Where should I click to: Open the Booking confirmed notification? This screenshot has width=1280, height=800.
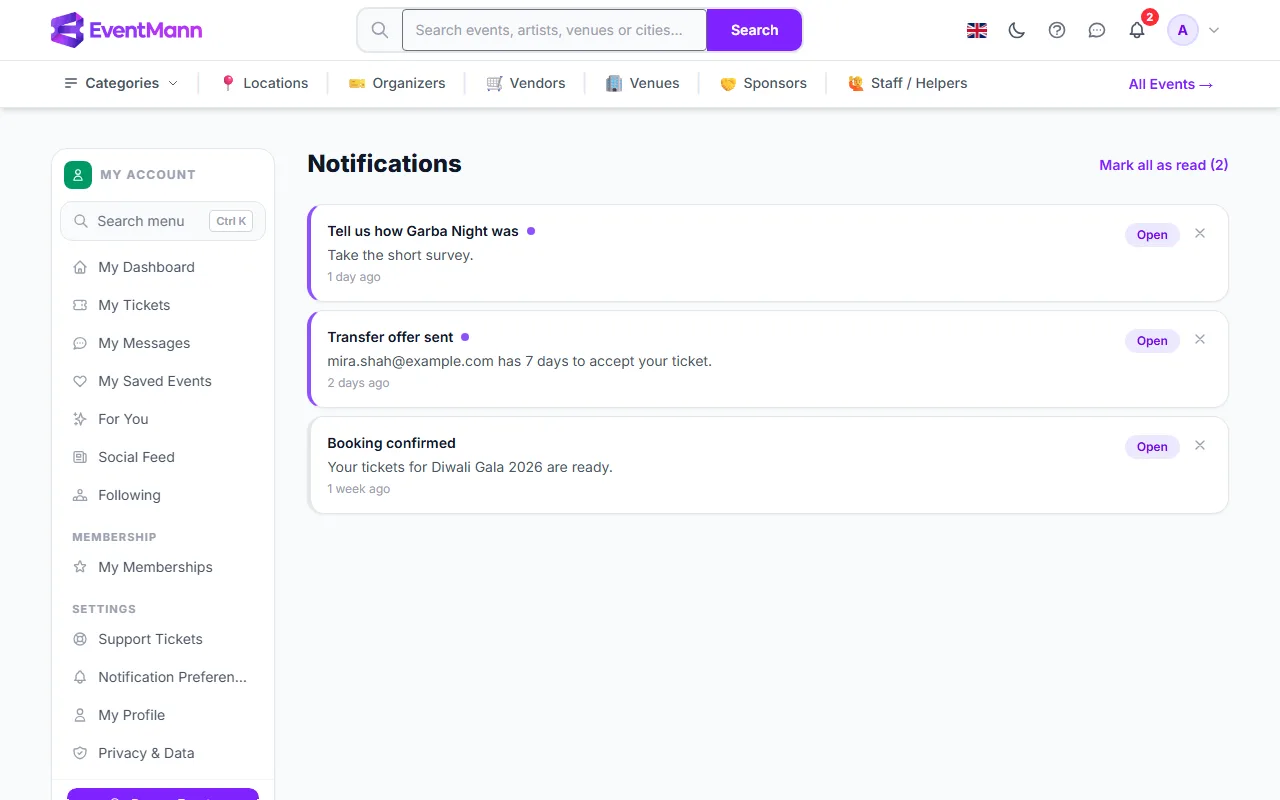coord(1152,447)
